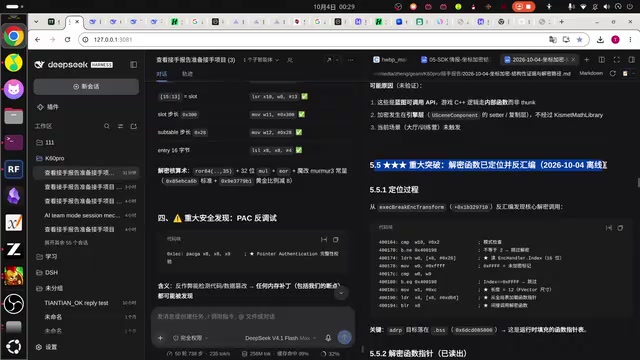Viewport: 640px width, 360px height.
Task: Launch Chrome from the dock
Action: (13, 36)
